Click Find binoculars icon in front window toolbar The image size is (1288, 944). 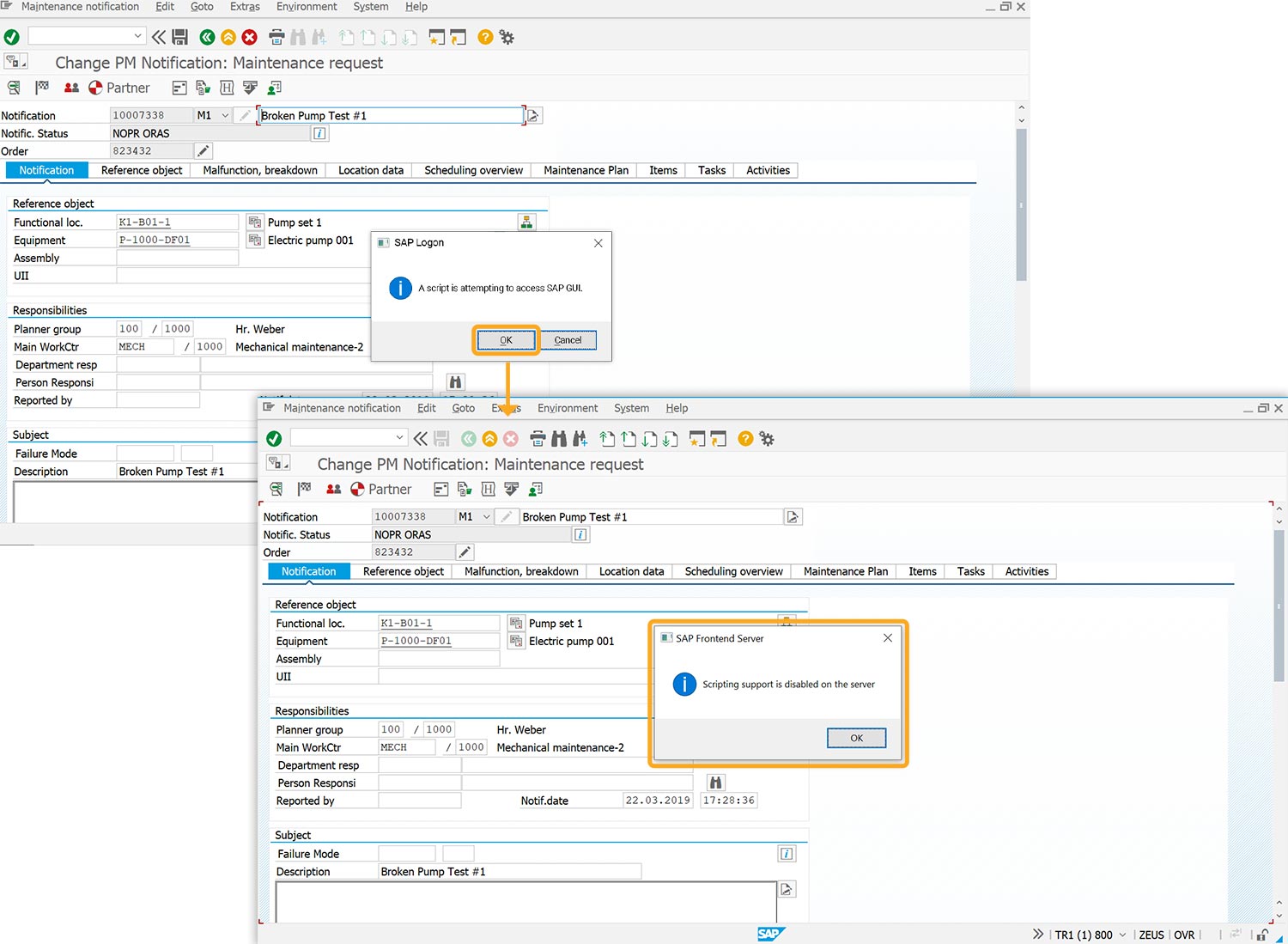click(x=559, y=439)
